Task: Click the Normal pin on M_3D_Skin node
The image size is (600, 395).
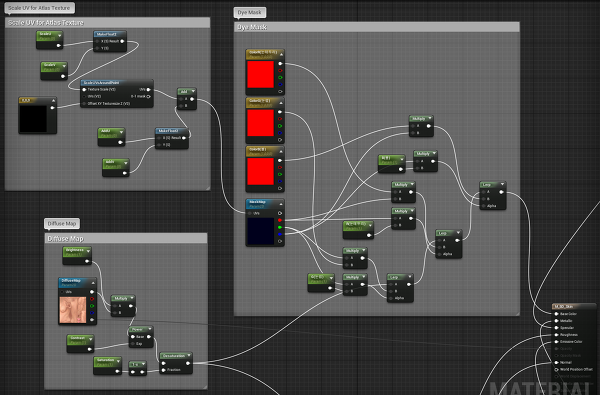Action: (556, 362)
